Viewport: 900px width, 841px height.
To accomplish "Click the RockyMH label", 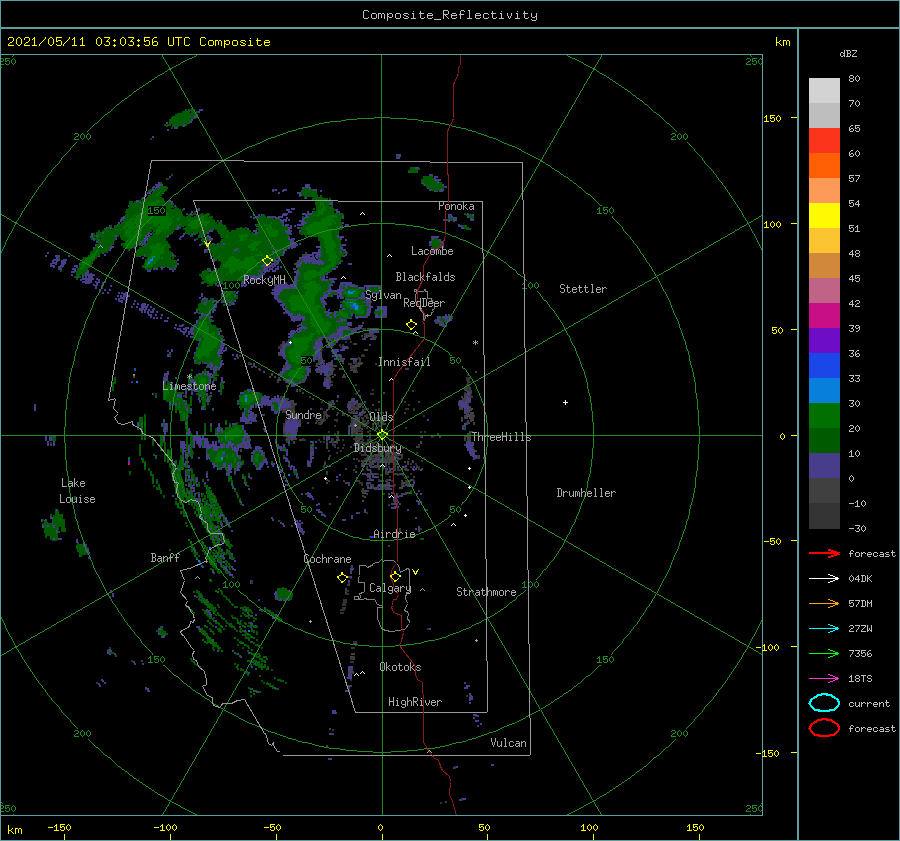I will point(264,280).
